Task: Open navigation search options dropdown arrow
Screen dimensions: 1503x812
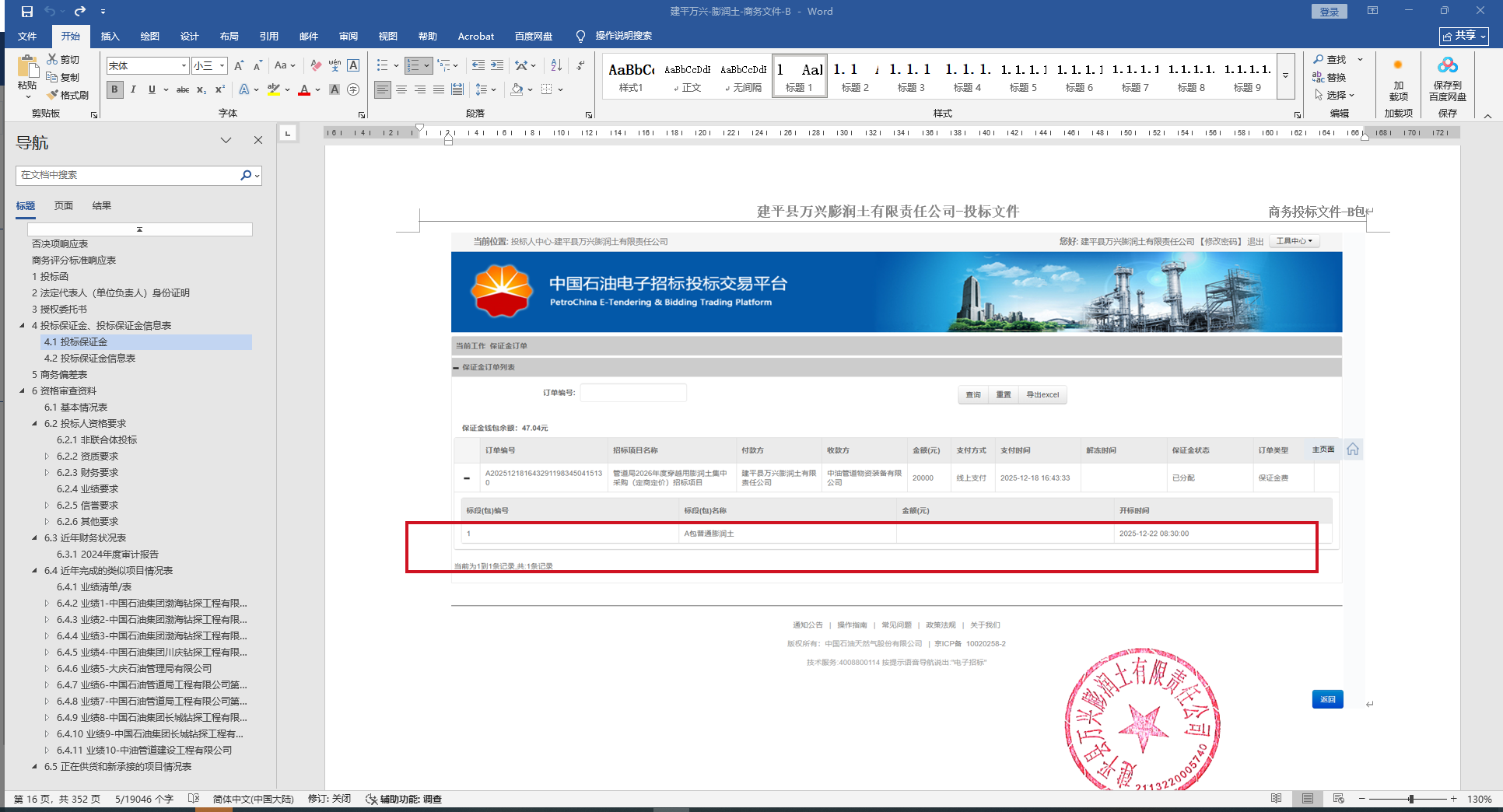Action: coord(257,176)
